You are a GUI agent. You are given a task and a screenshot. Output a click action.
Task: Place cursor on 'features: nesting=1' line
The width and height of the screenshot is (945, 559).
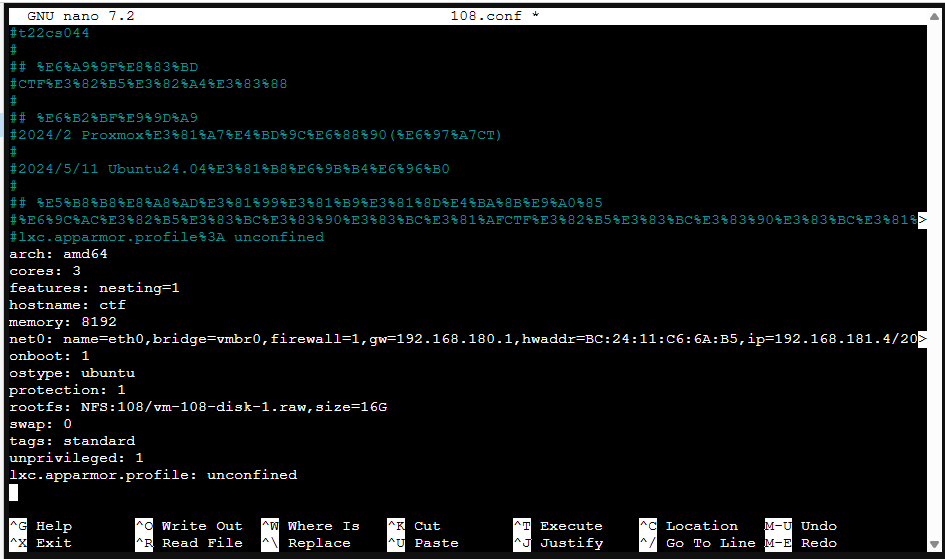[x=95, y=288]
